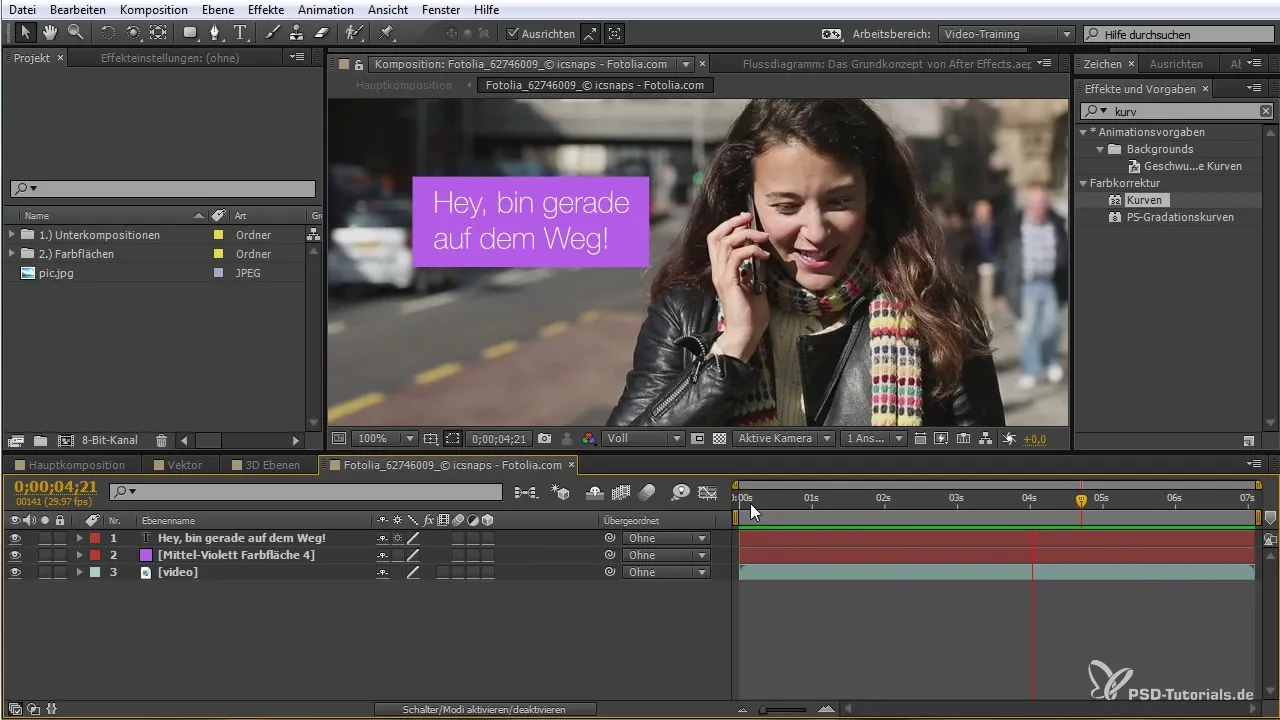Toggle mask and shape path visibility
Screen dimensions: 1280x720
coord(453,438)
